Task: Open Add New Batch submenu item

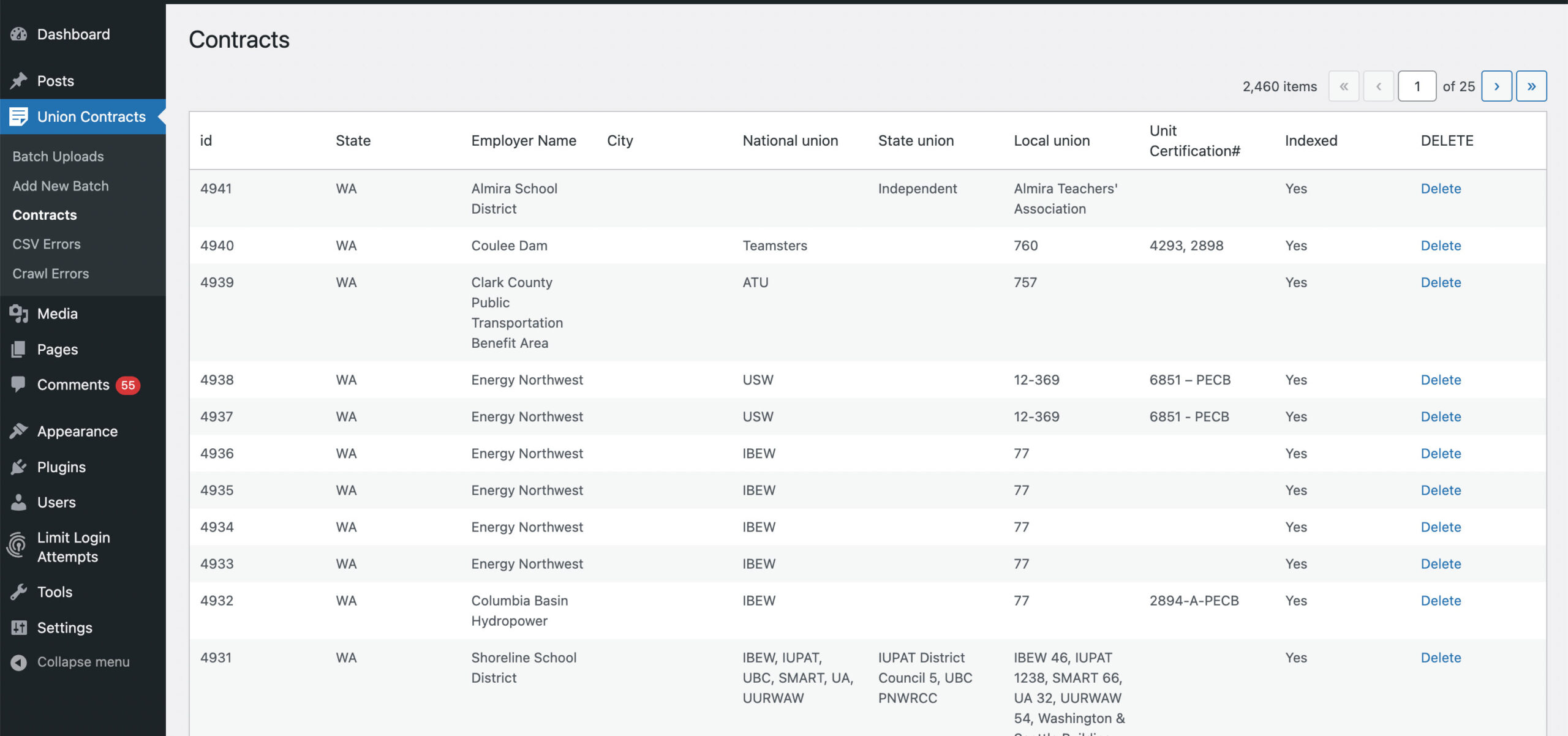Action: (61, 186)
